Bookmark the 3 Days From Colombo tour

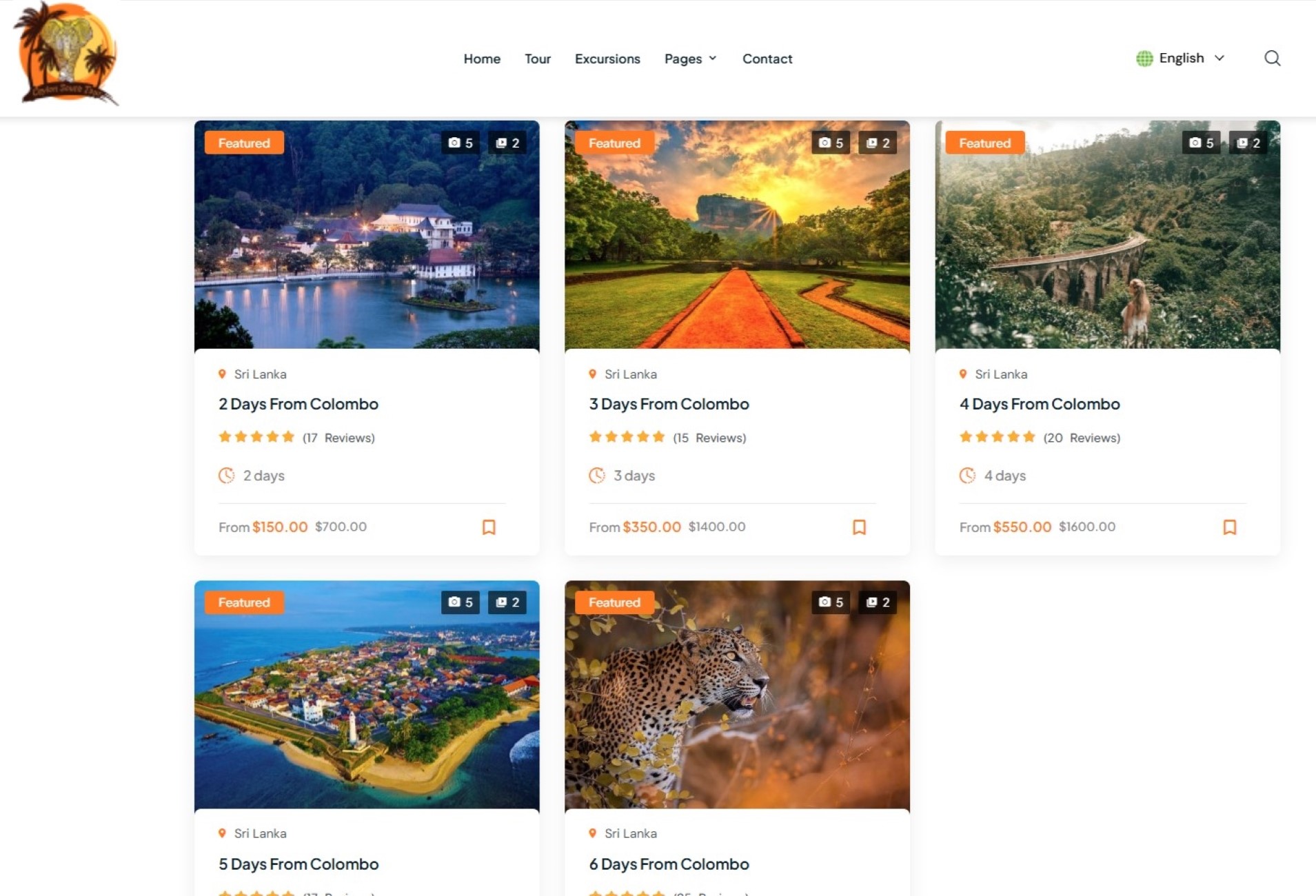point(859,527)
